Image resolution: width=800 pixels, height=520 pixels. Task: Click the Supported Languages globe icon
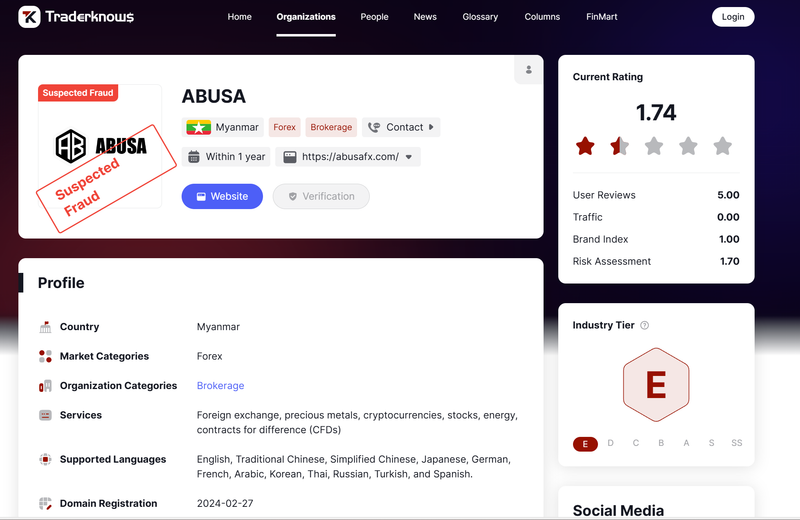tap(45, 459)
